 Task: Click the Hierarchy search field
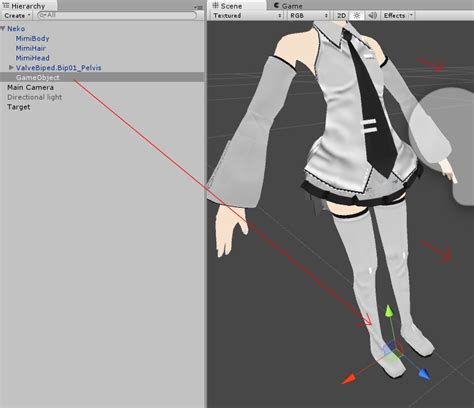[117, 15]
